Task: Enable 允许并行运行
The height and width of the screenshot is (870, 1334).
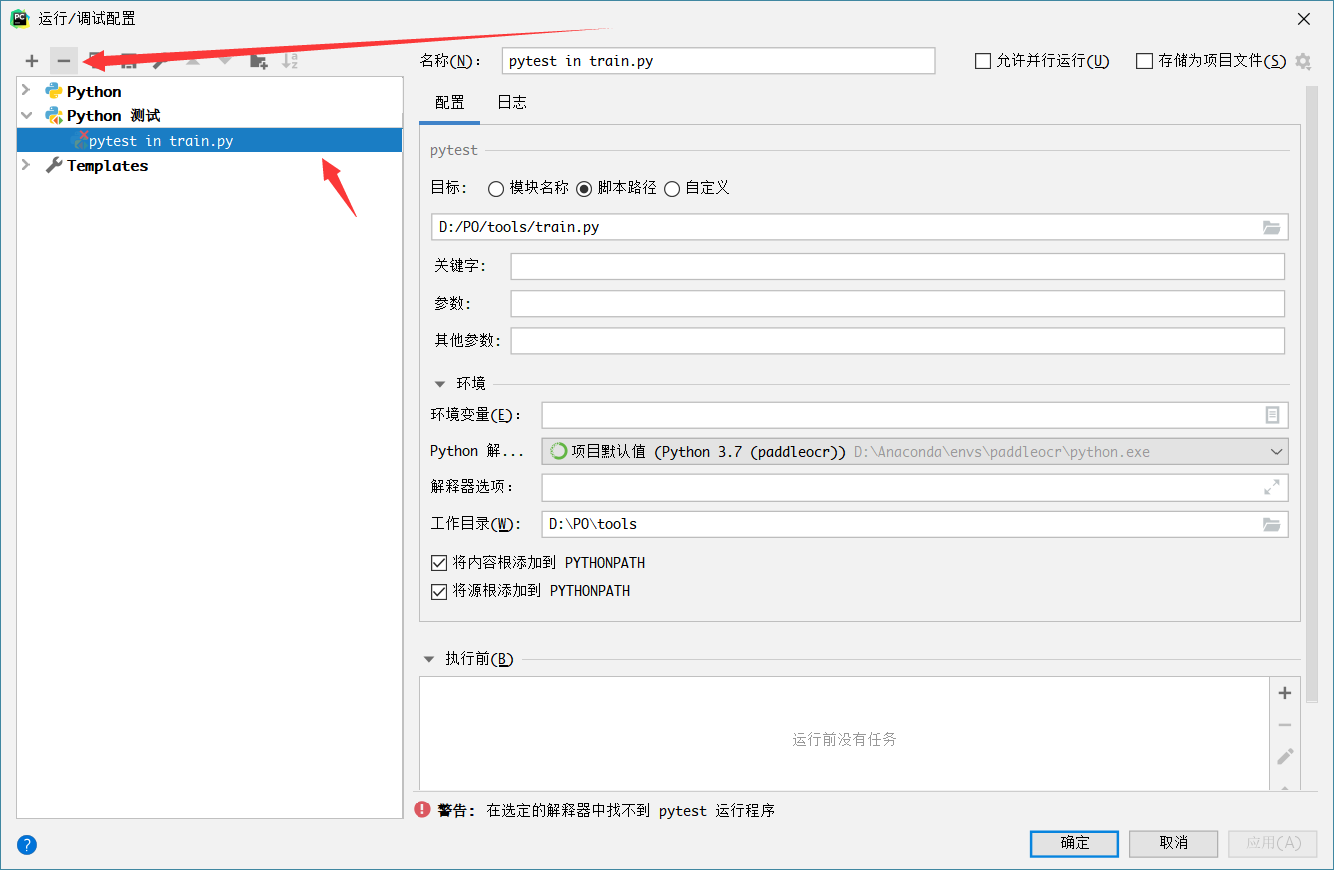Action: coord(982,61)
